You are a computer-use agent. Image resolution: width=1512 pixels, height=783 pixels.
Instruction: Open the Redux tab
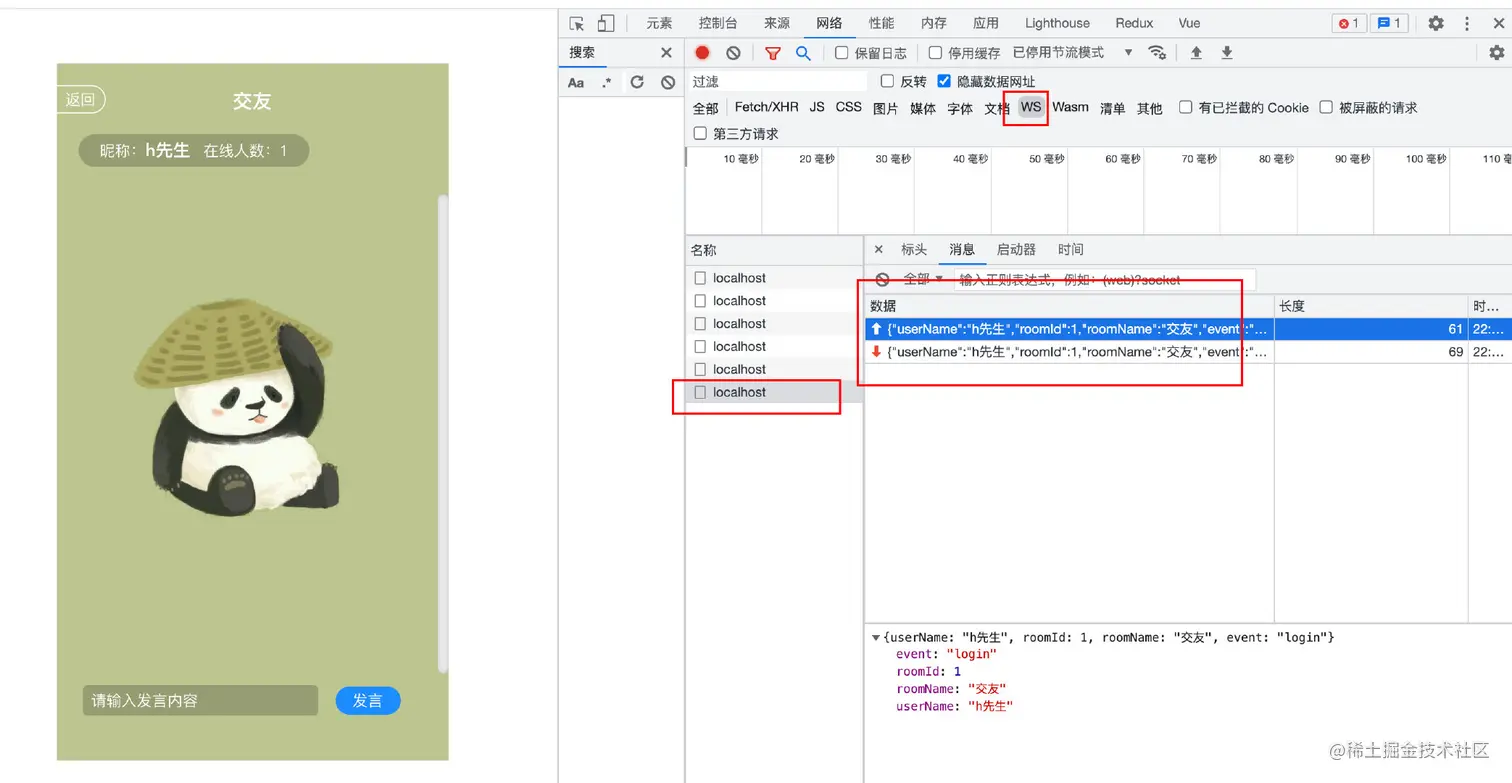[x=1134, y=23]
